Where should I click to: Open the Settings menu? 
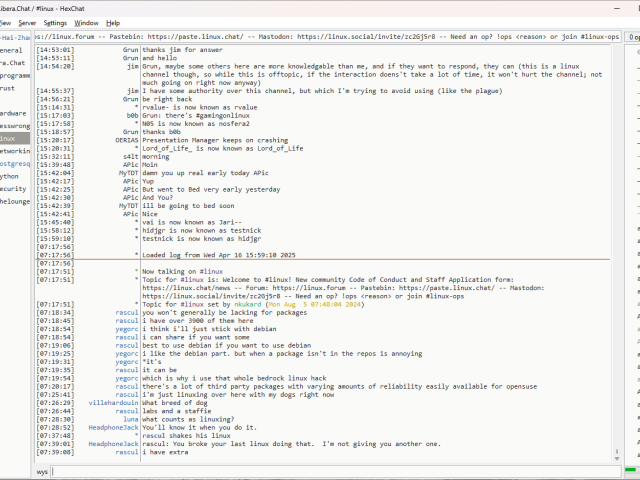click(x=55, y=22)
